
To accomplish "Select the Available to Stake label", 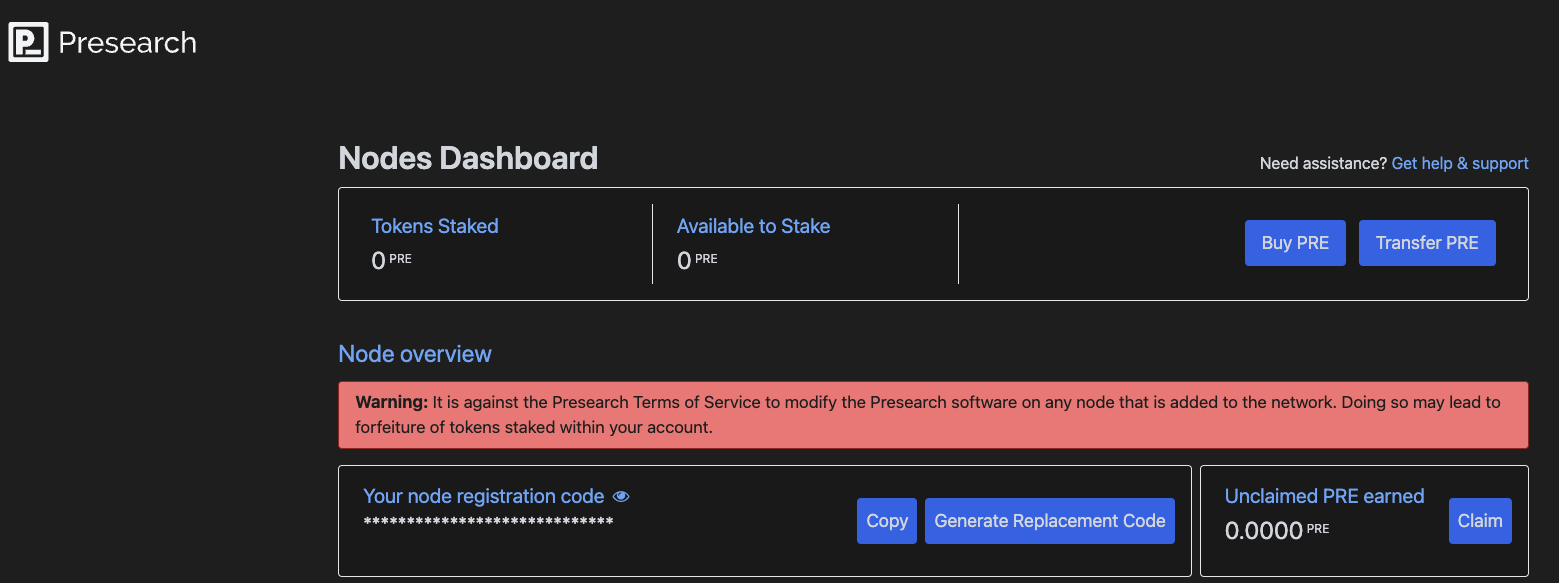I will [x=753, y=226].
